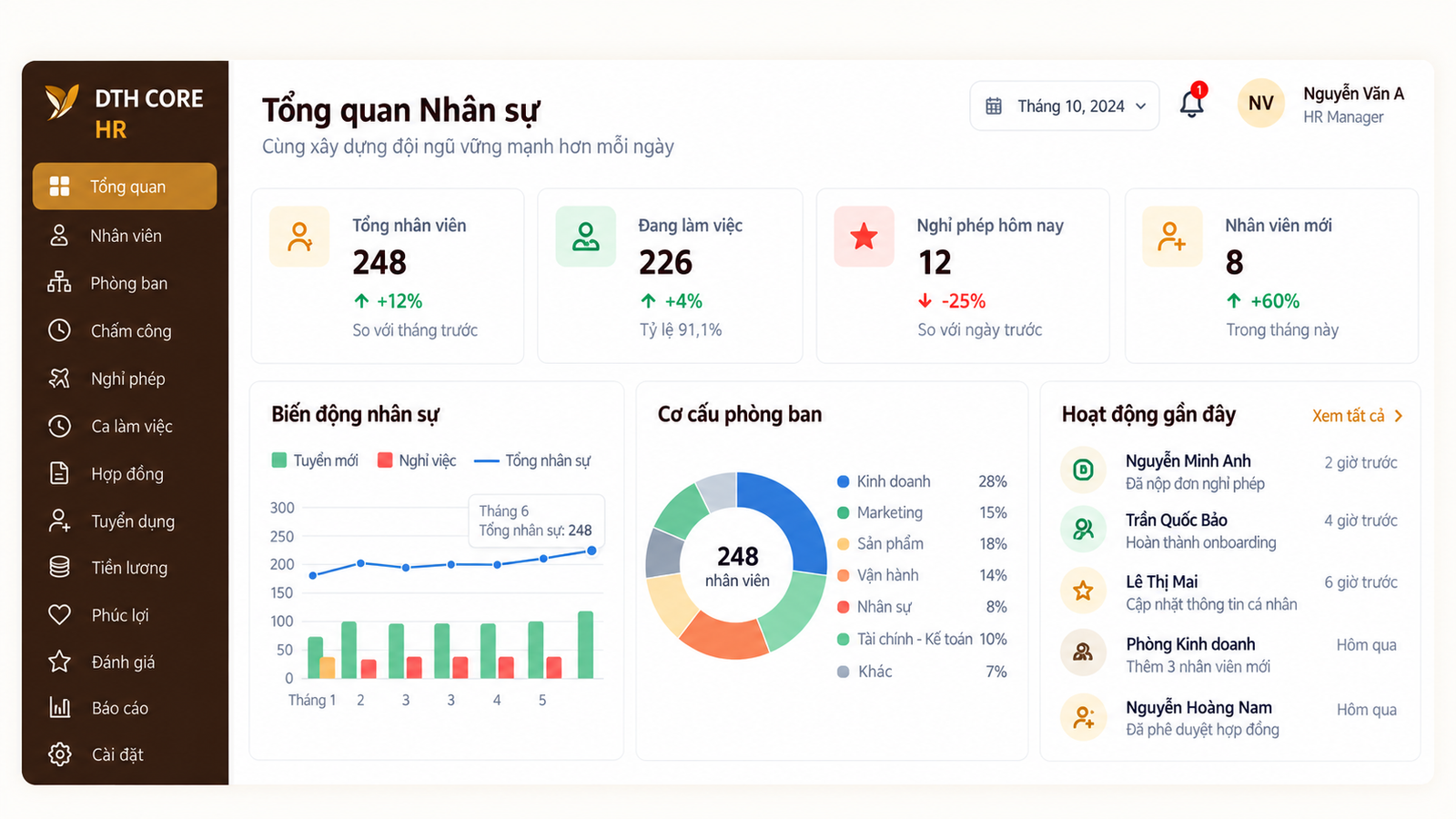This screenshot has width=1456, height=819.
Task: Click the Tài chính - Kế toán legend entry
Action: pyautogui.click(x=922, y=639)
